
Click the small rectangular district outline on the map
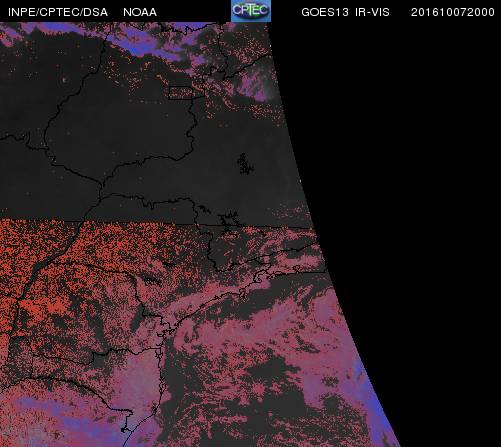point(181,93)
